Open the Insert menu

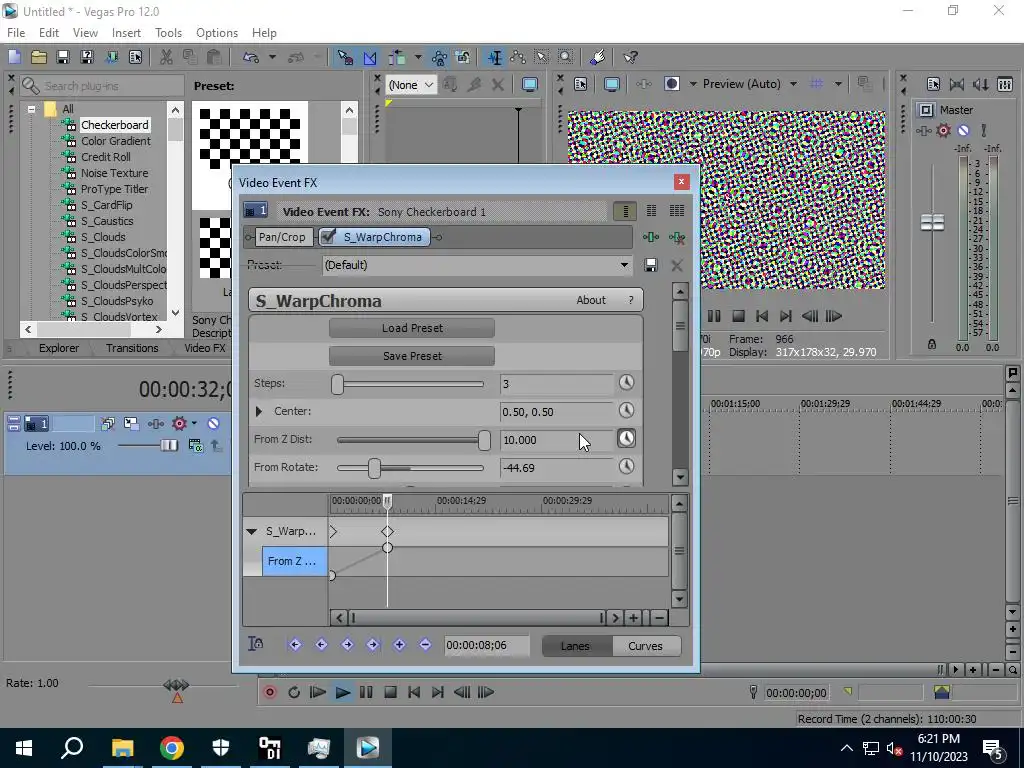[126, 33]
